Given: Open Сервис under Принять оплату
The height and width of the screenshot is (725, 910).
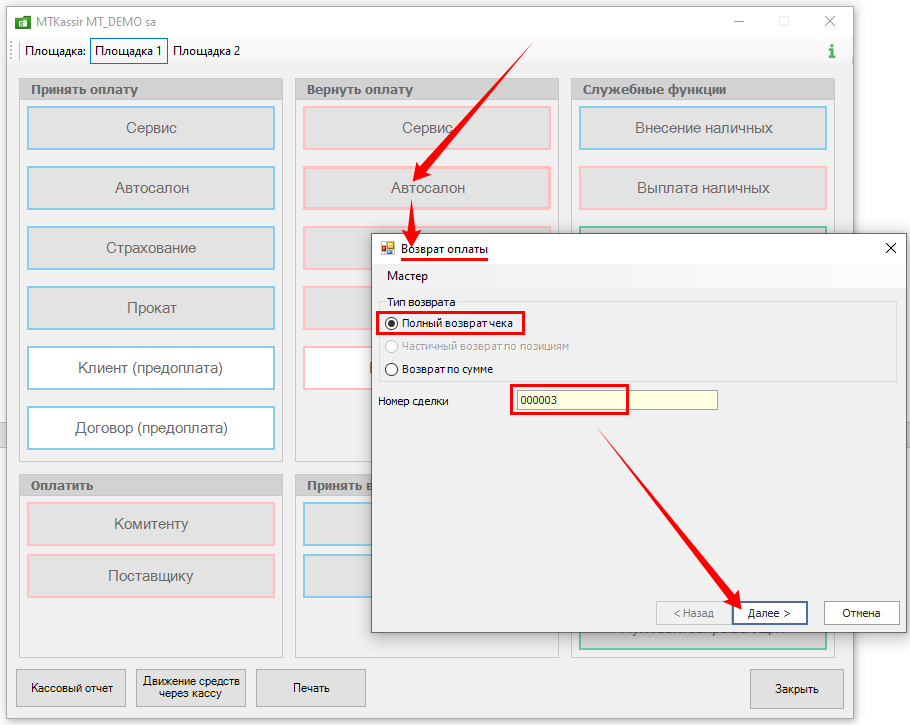Looking at the screenshot, I should coord(151,128).
